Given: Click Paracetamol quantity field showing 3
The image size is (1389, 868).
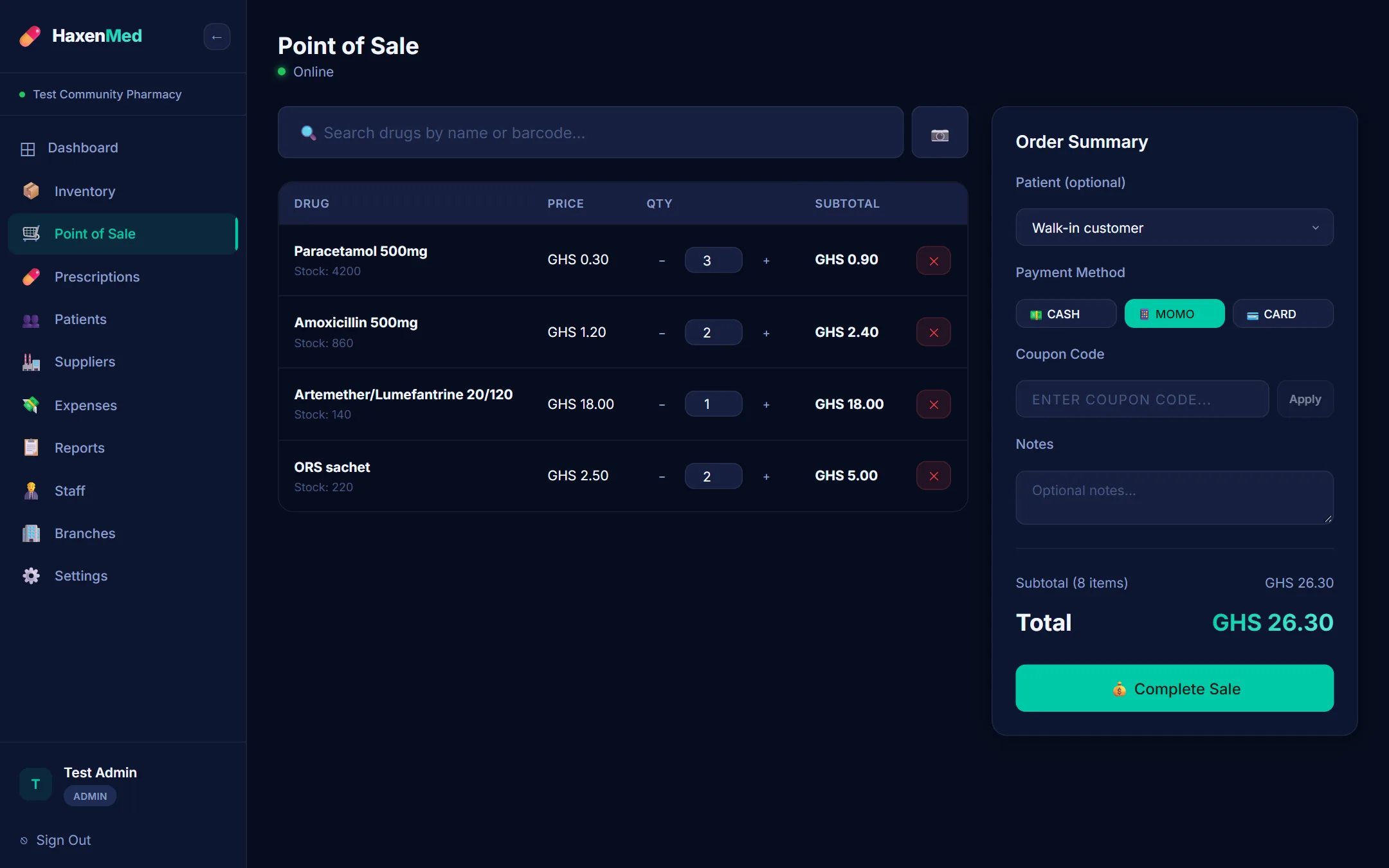Looking at the screenshot, I should tap(713, 260).
